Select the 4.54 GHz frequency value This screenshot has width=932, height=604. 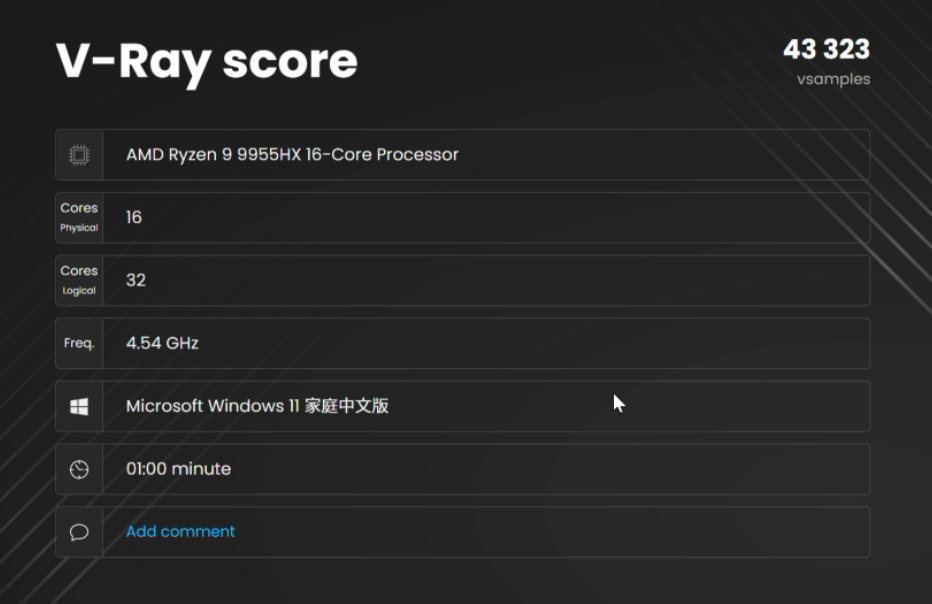tap(162, 343)
